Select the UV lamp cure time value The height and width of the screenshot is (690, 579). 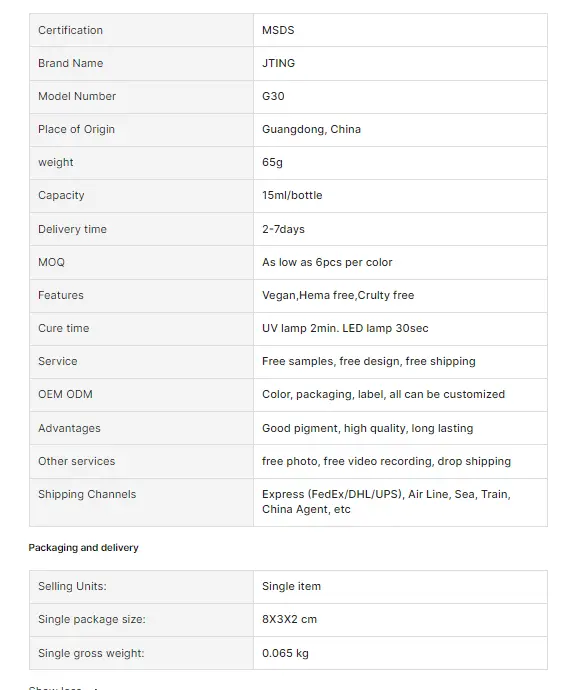(345, 328)
